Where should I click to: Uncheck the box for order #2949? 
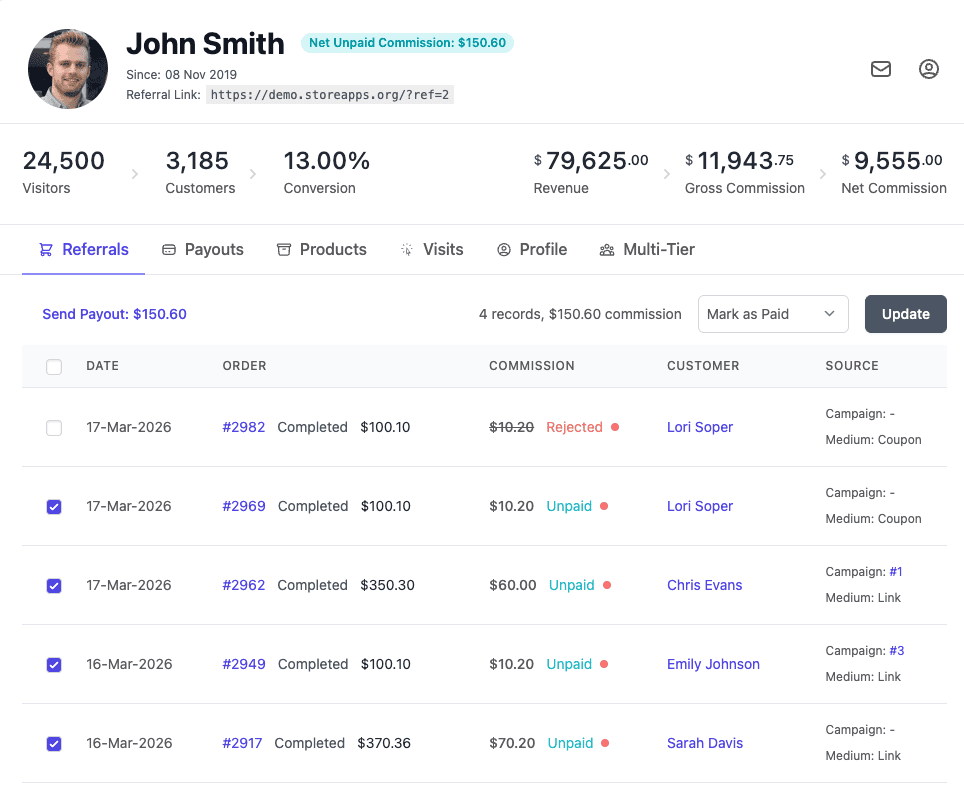[54, 665]
